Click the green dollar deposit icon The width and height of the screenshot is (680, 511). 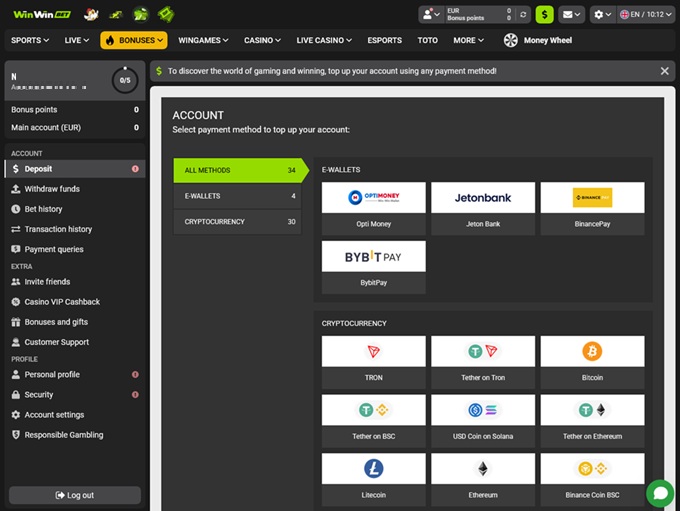(x=544, y=14)
